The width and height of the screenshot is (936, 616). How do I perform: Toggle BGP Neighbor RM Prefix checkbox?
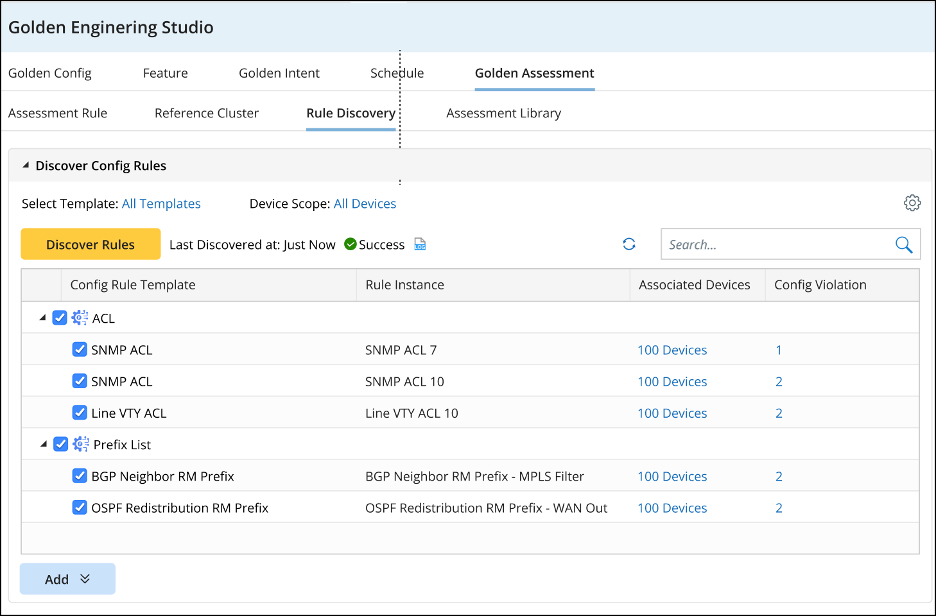(80, 477)
